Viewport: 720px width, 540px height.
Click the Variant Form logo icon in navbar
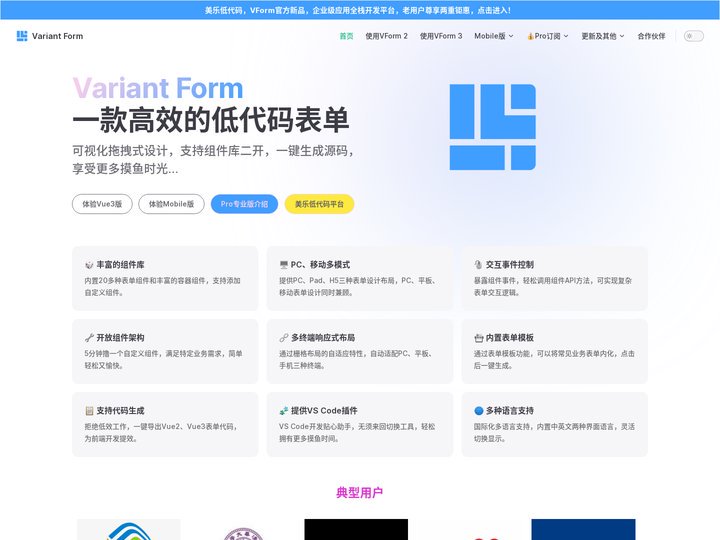pos(22,36)
